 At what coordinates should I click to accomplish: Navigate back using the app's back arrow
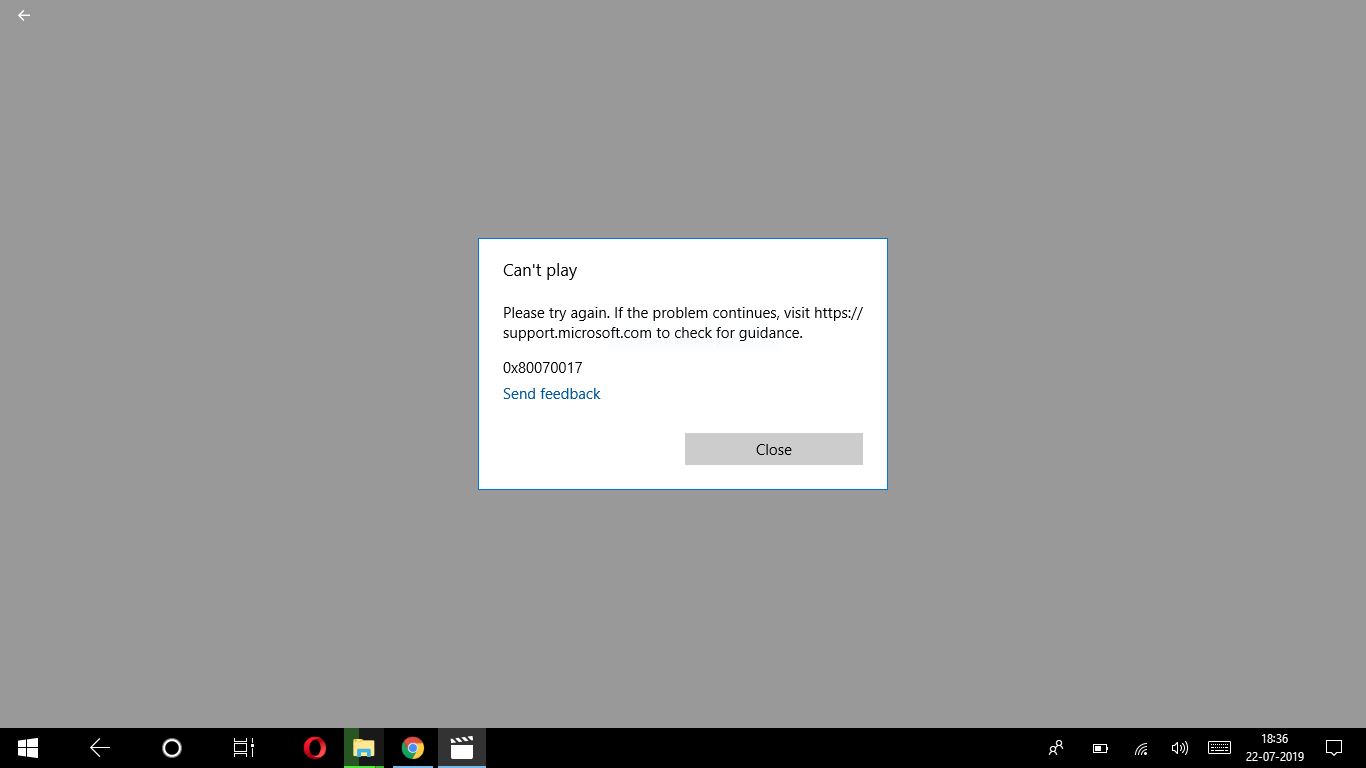pyautogui.click(x=23, y=15)
